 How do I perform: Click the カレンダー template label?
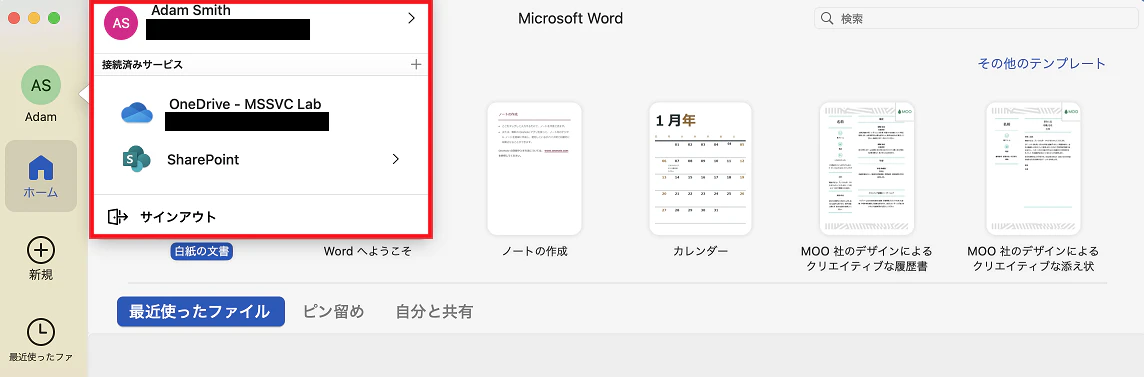click(x=700, y=252)
